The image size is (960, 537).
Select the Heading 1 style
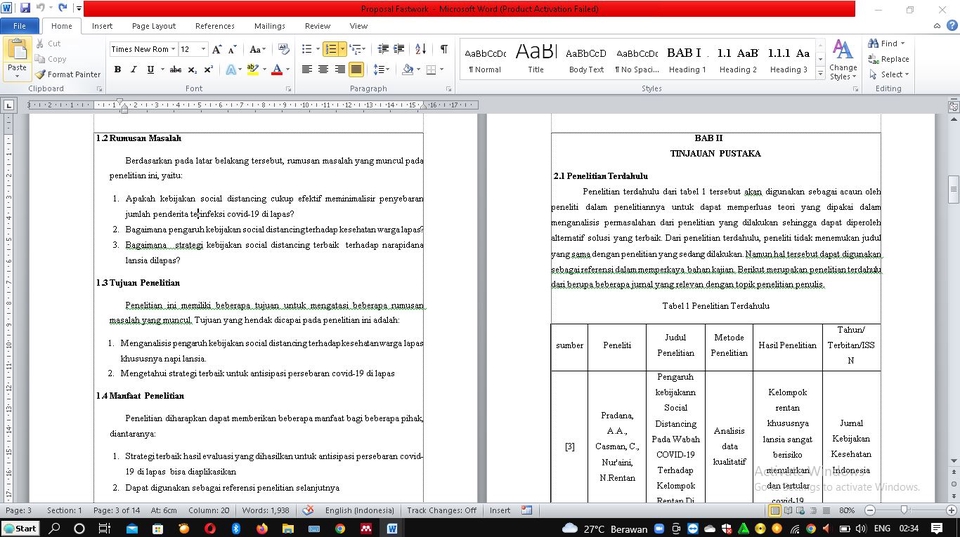coord(687,60)
